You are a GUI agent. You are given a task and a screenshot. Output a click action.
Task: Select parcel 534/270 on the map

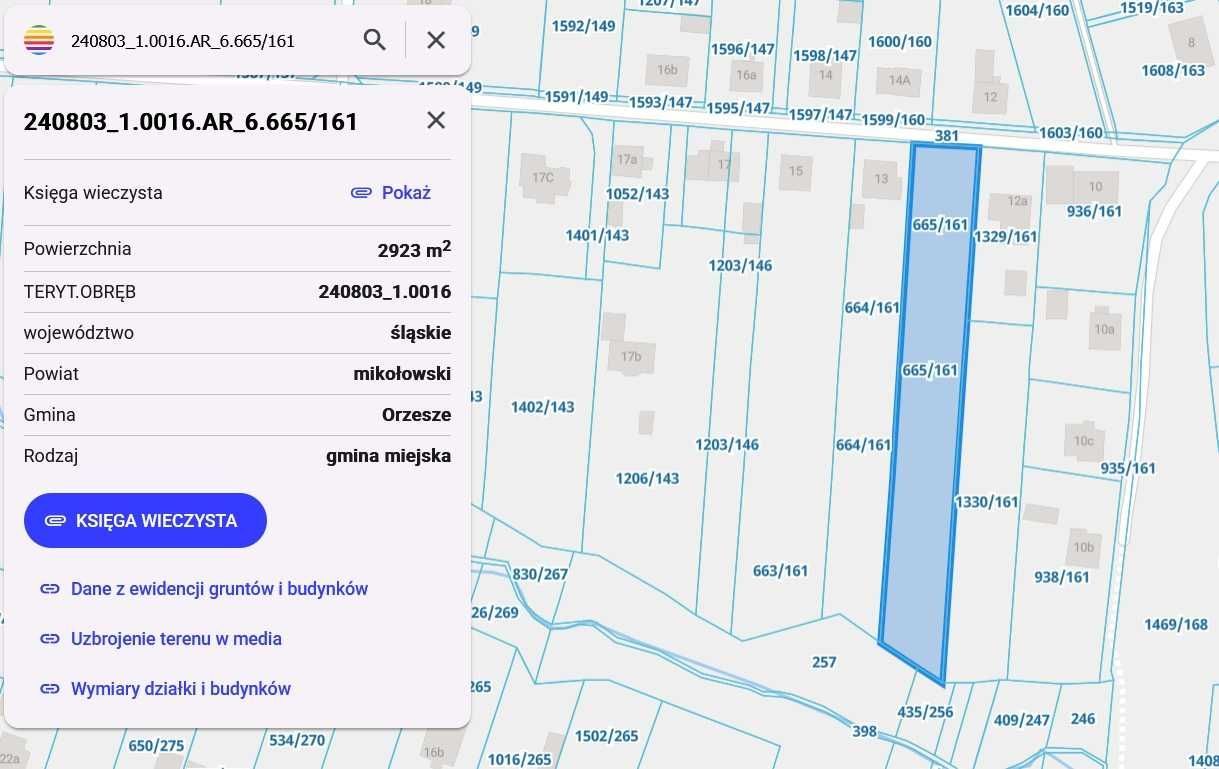pyautogui.click(x=297, y=741)
